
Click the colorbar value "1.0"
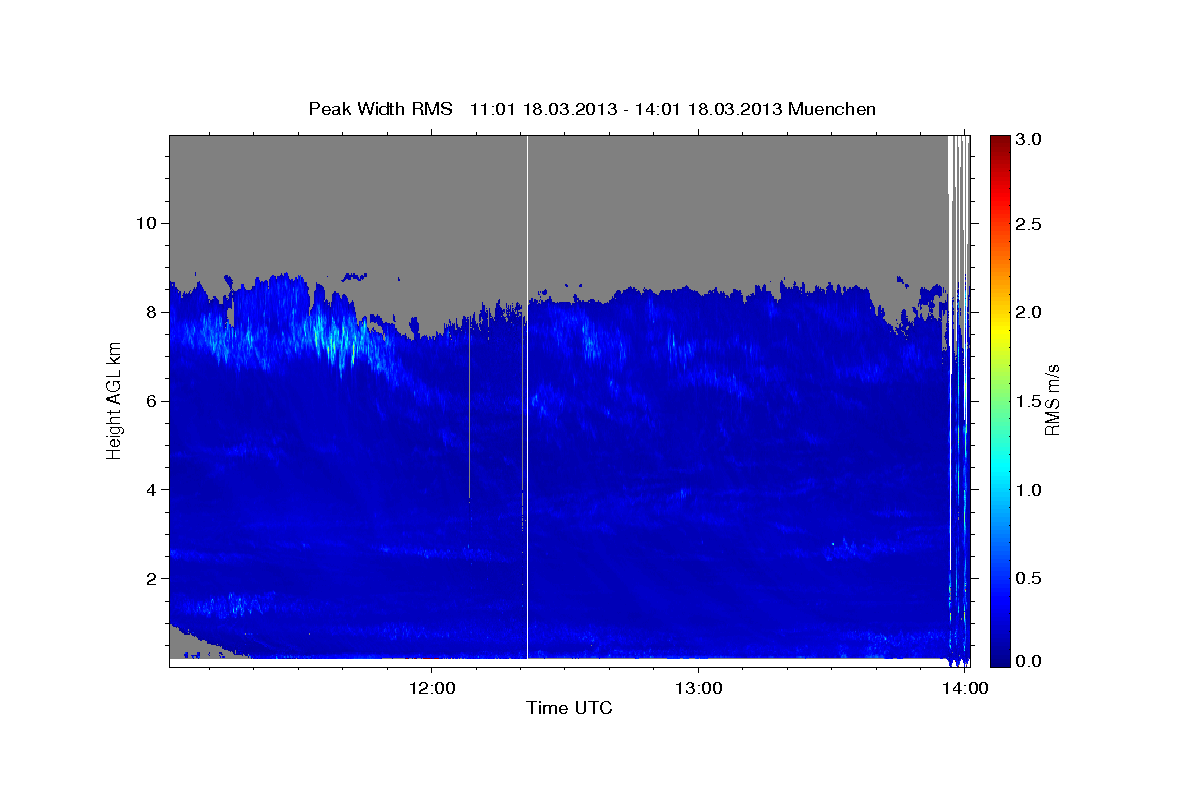[x=1030, y=490]
